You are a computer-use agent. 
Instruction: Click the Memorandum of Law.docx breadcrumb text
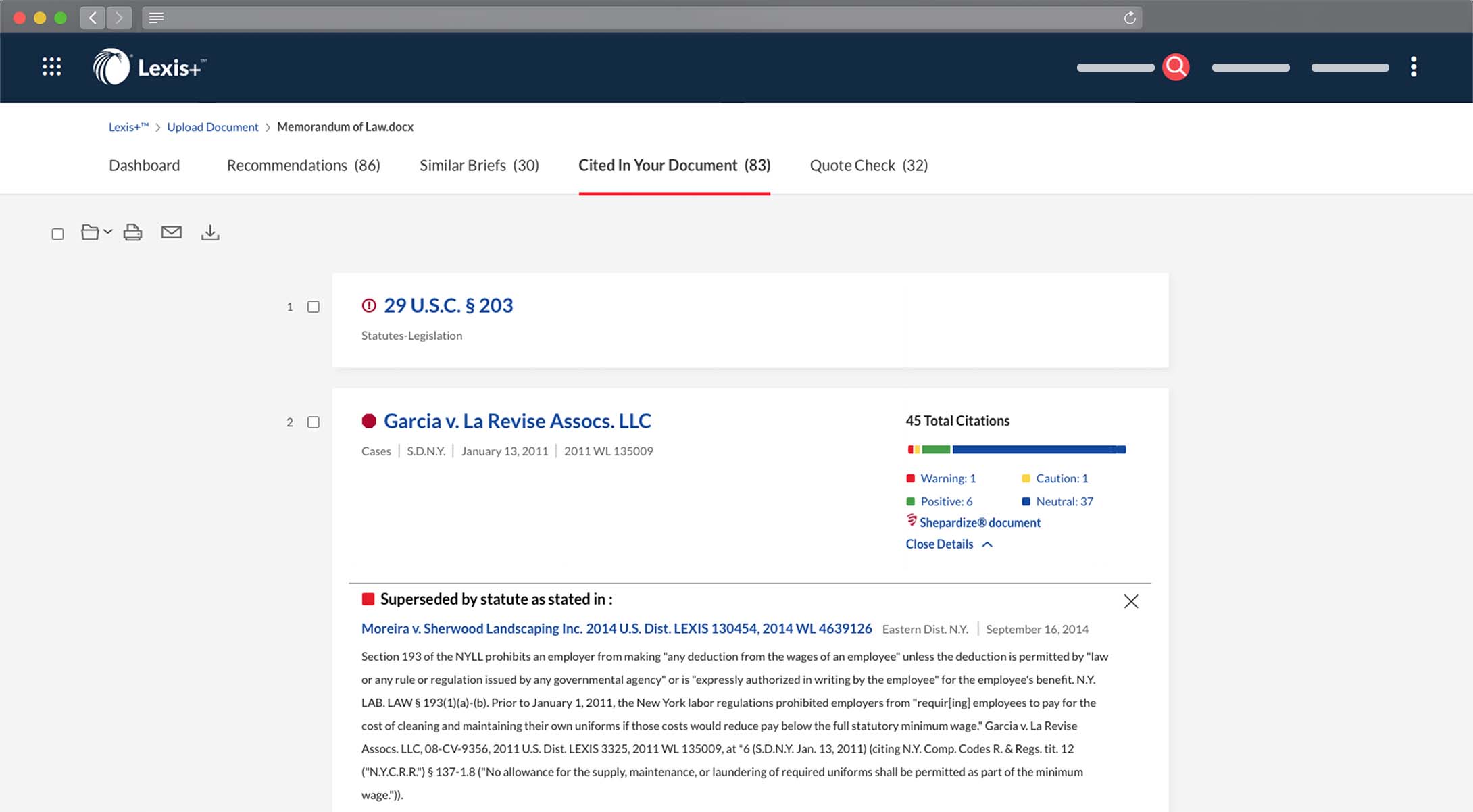(x=345, y=127)
